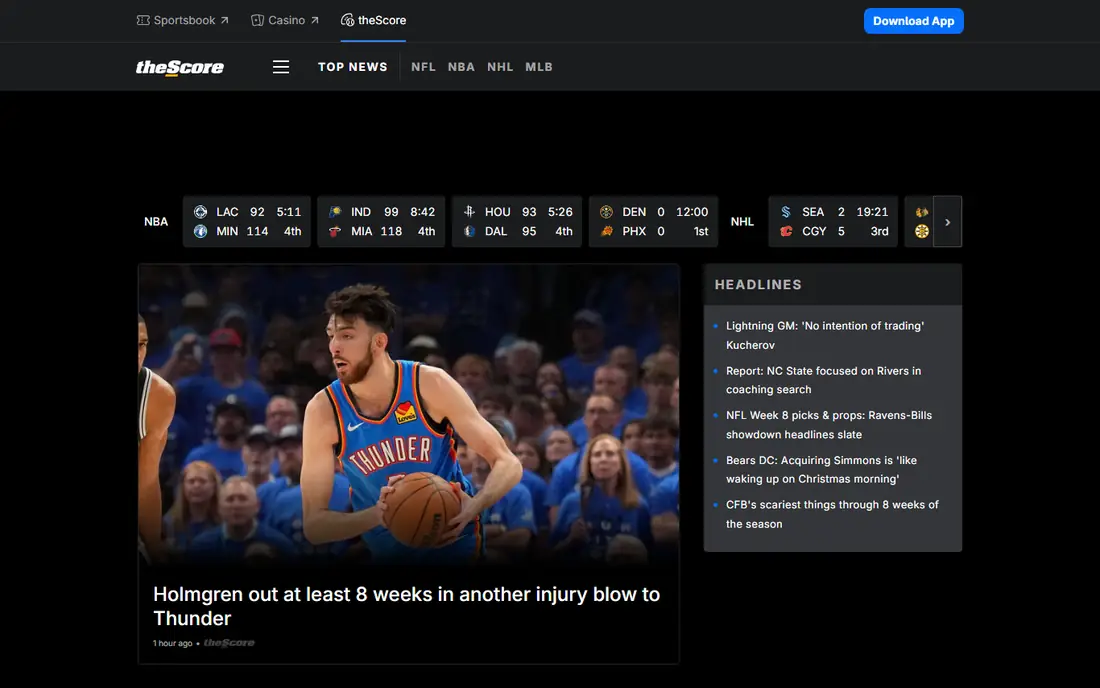This screenshot has height=688, width=1100.
Task: Click the Nuggets team logo
Action: (607, 212)
